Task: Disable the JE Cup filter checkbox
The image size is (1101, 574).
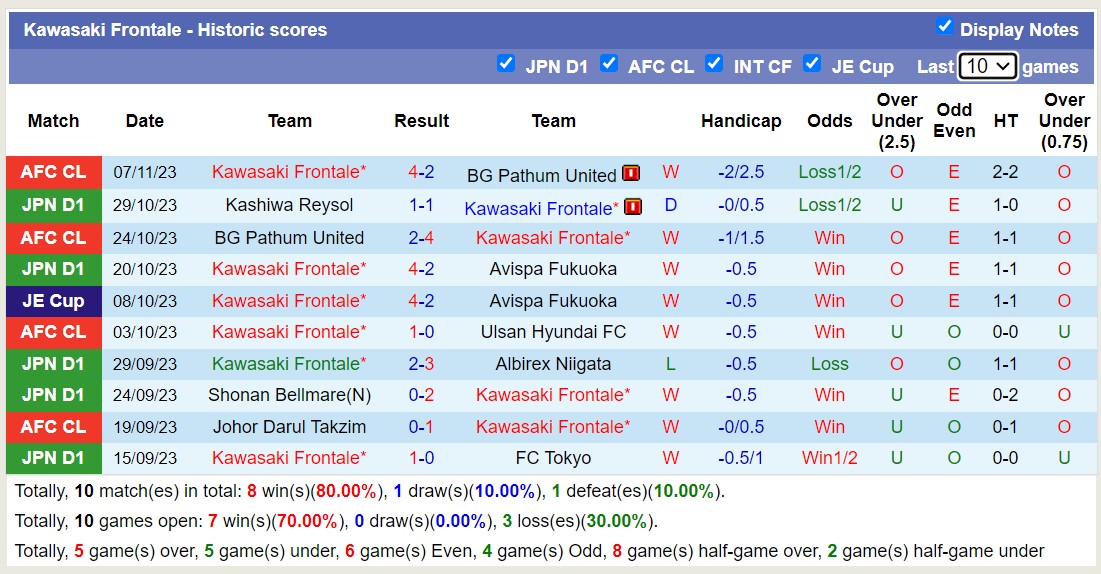Action: pyautogui.click(x=812, y=64)
